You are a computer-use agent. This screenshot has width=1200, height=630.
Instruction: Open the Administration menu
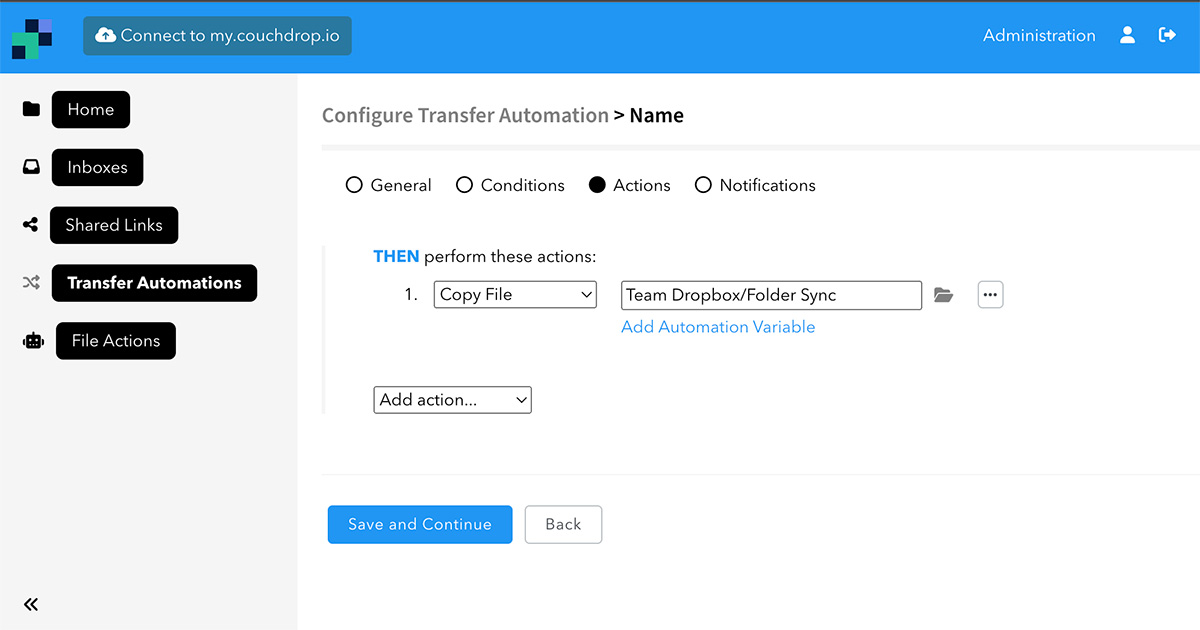(x=1039, y=35)
